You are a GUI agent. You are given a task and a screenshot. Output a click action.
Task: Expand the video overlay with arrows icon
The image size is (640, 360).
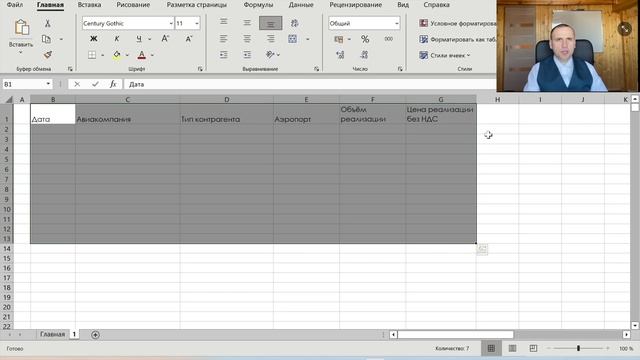[x=624, y=29]
